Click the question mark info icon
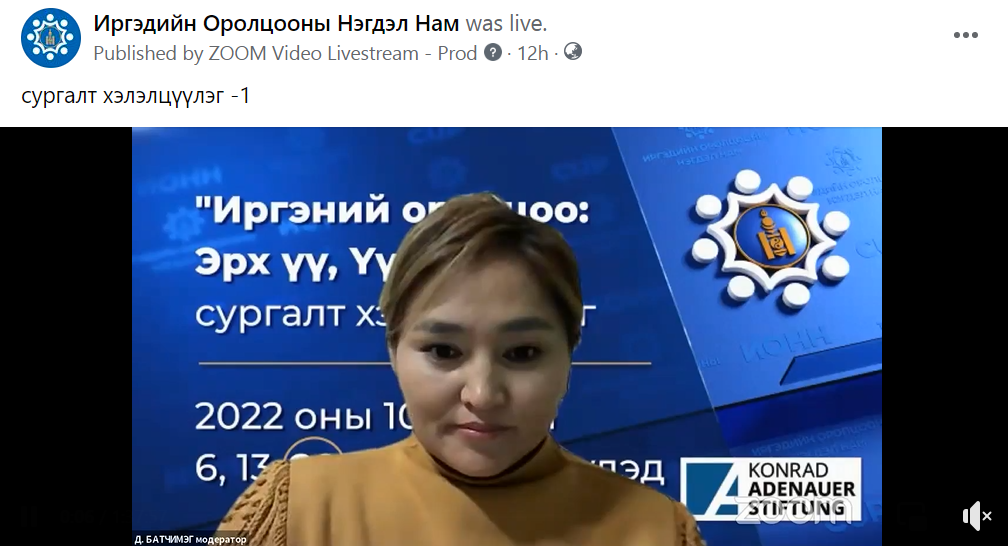This screenshot has width=1008, height=546. tap(492, 52)
